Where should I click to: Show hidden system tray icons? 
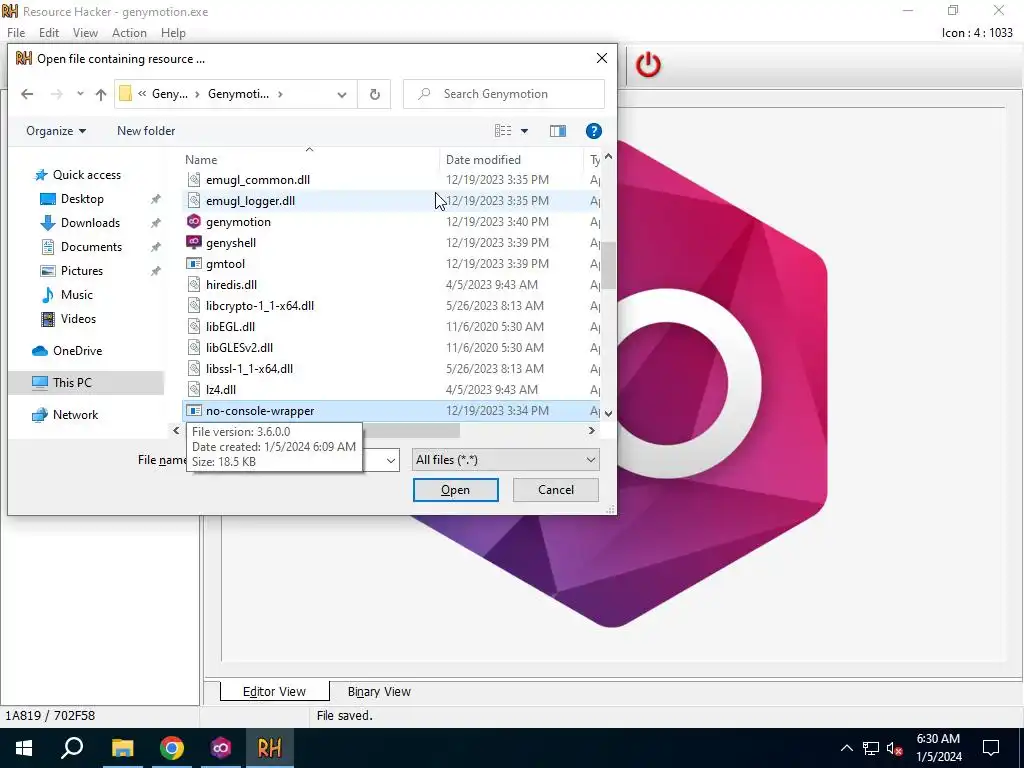pos(846,748)
